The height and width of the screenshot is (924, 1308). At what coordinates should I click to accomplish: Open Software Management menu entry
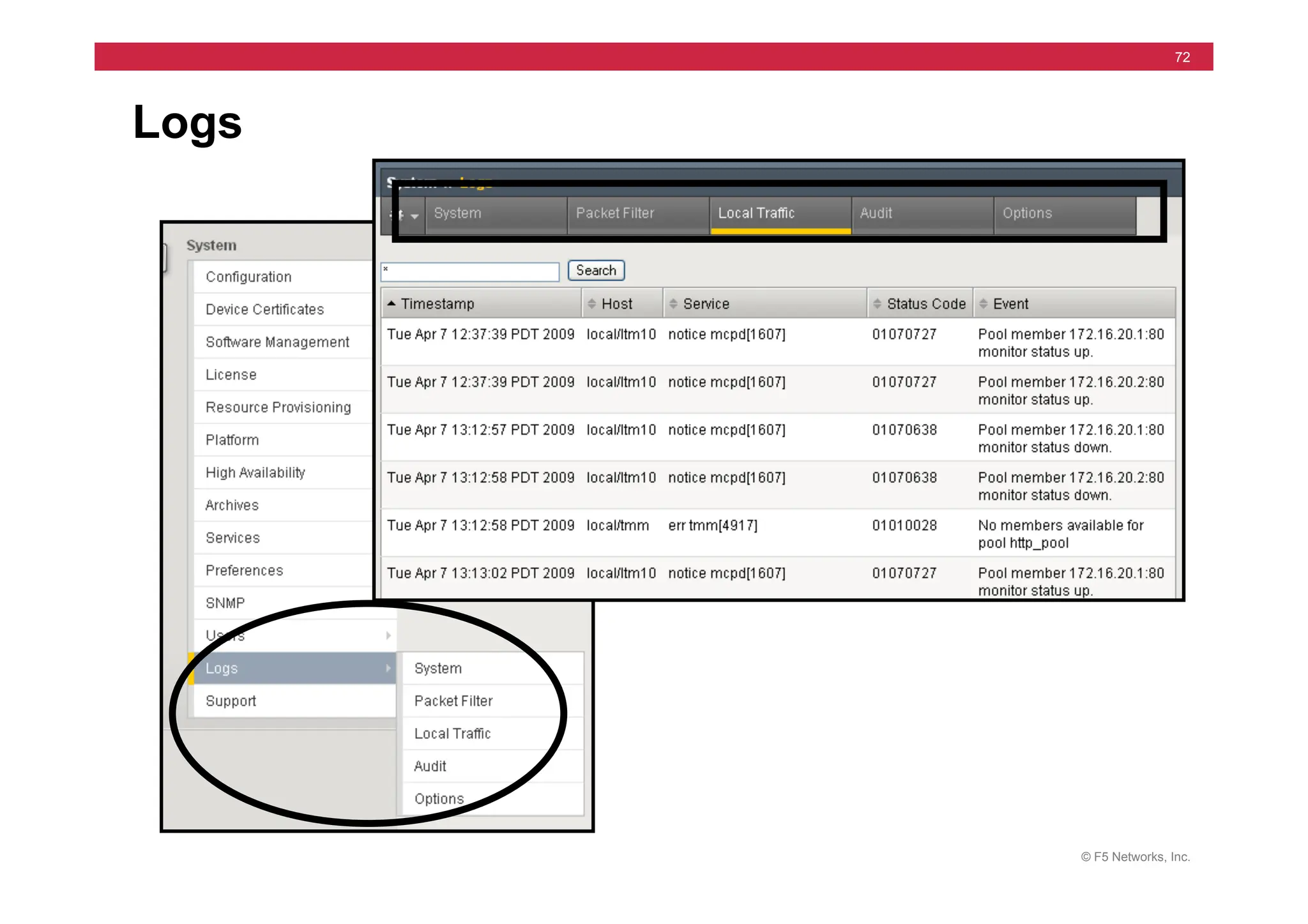point(284,342)
